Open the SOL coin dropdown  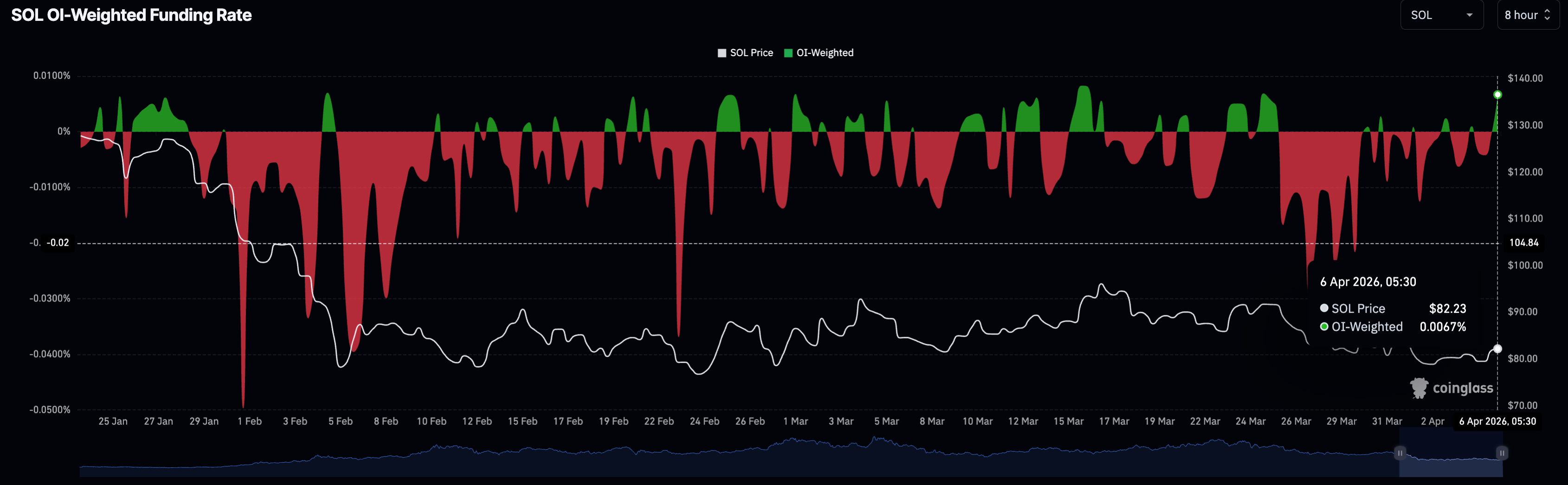(1441, 15)
